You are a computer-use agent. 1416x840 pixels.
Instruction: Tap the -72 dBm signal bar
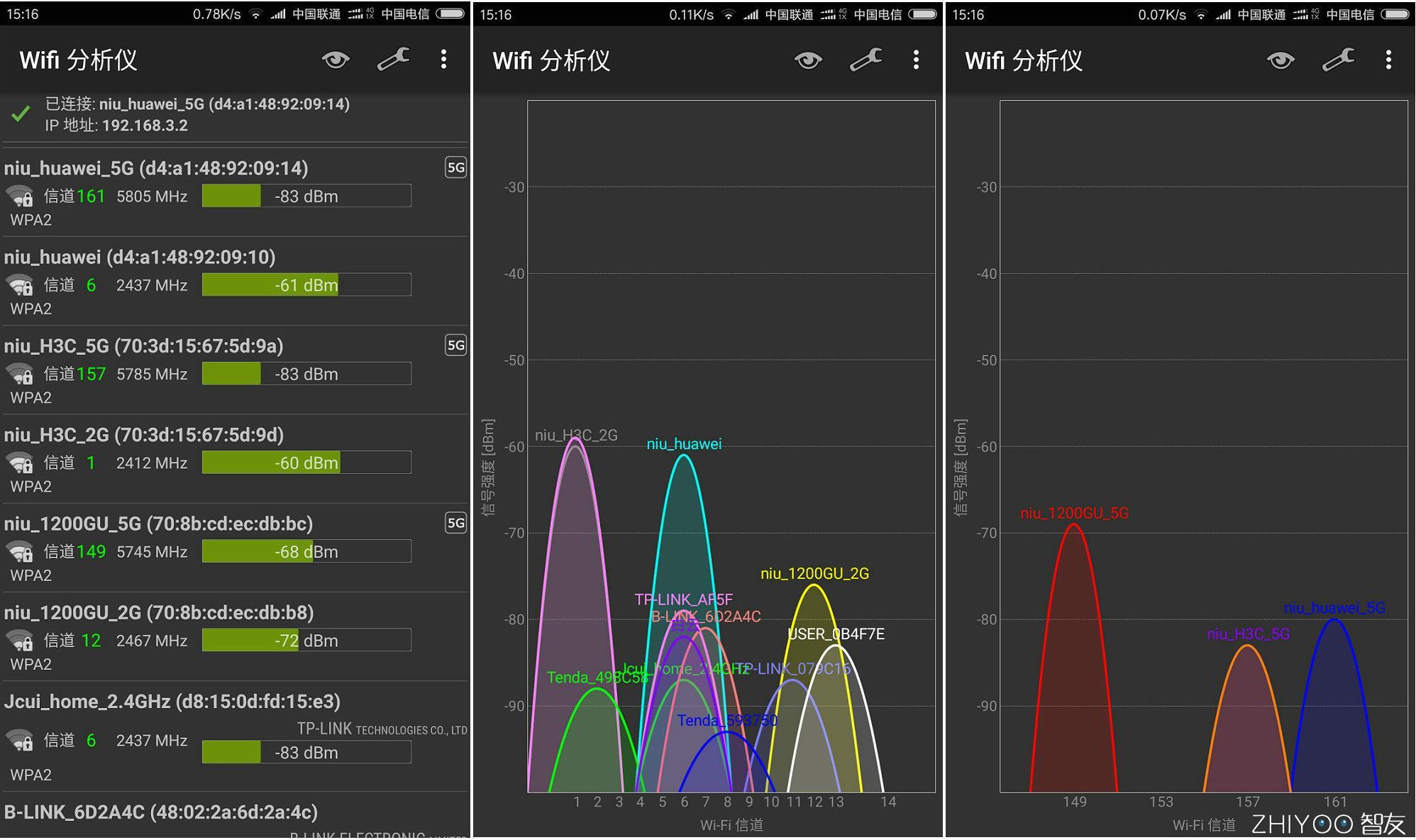[x=306, y=641]
